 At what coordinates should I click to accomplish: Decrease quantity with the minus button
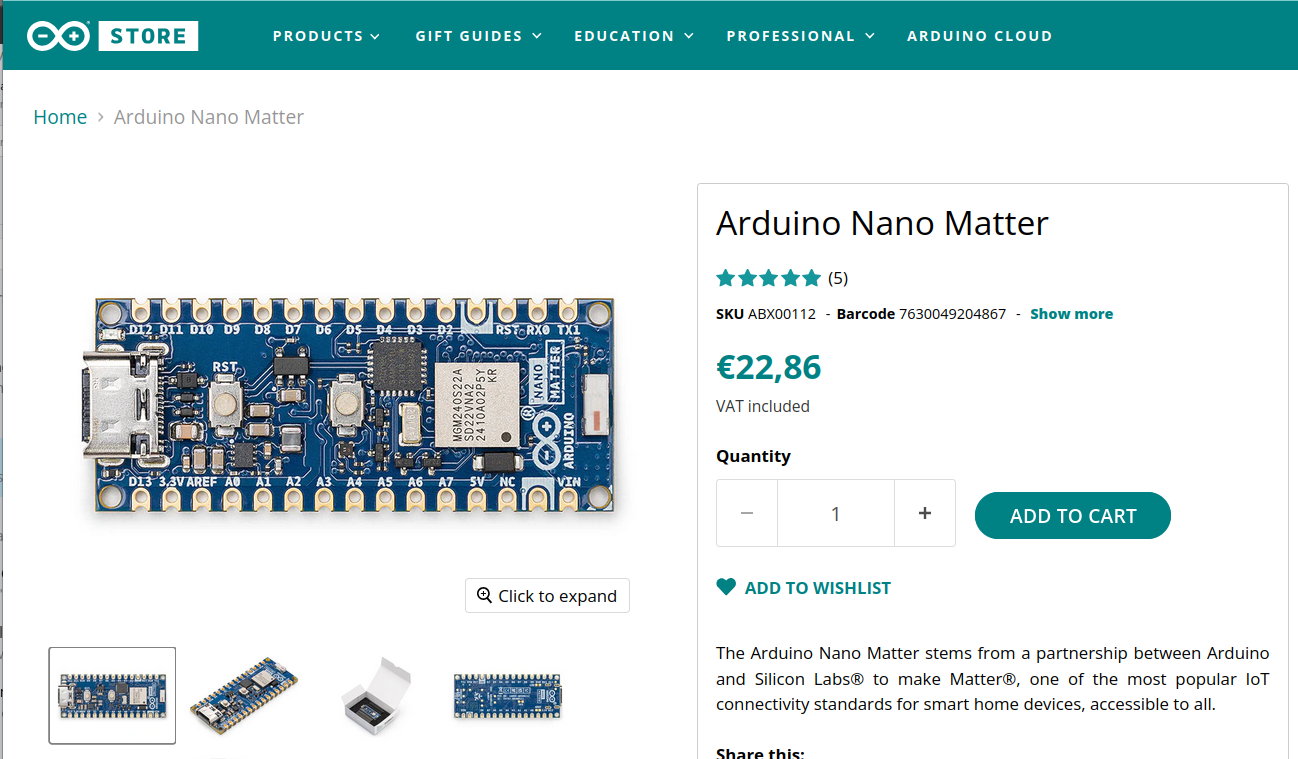746,513
